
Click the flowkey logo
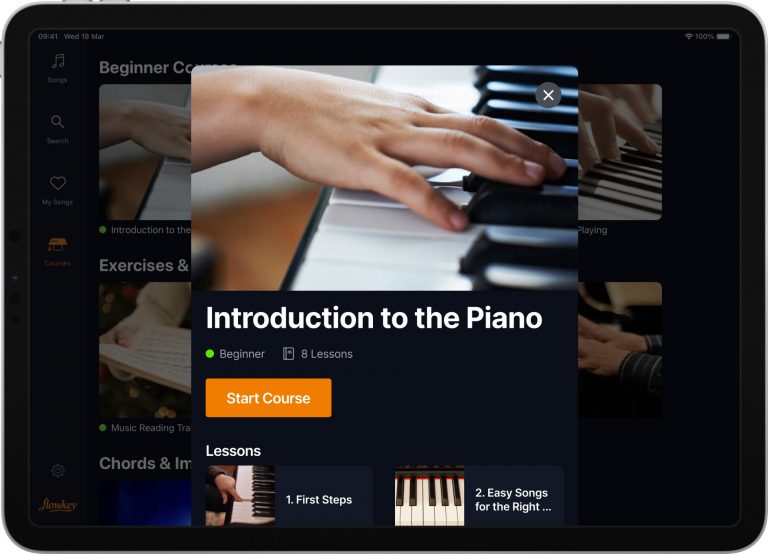(x=58, y=505)
